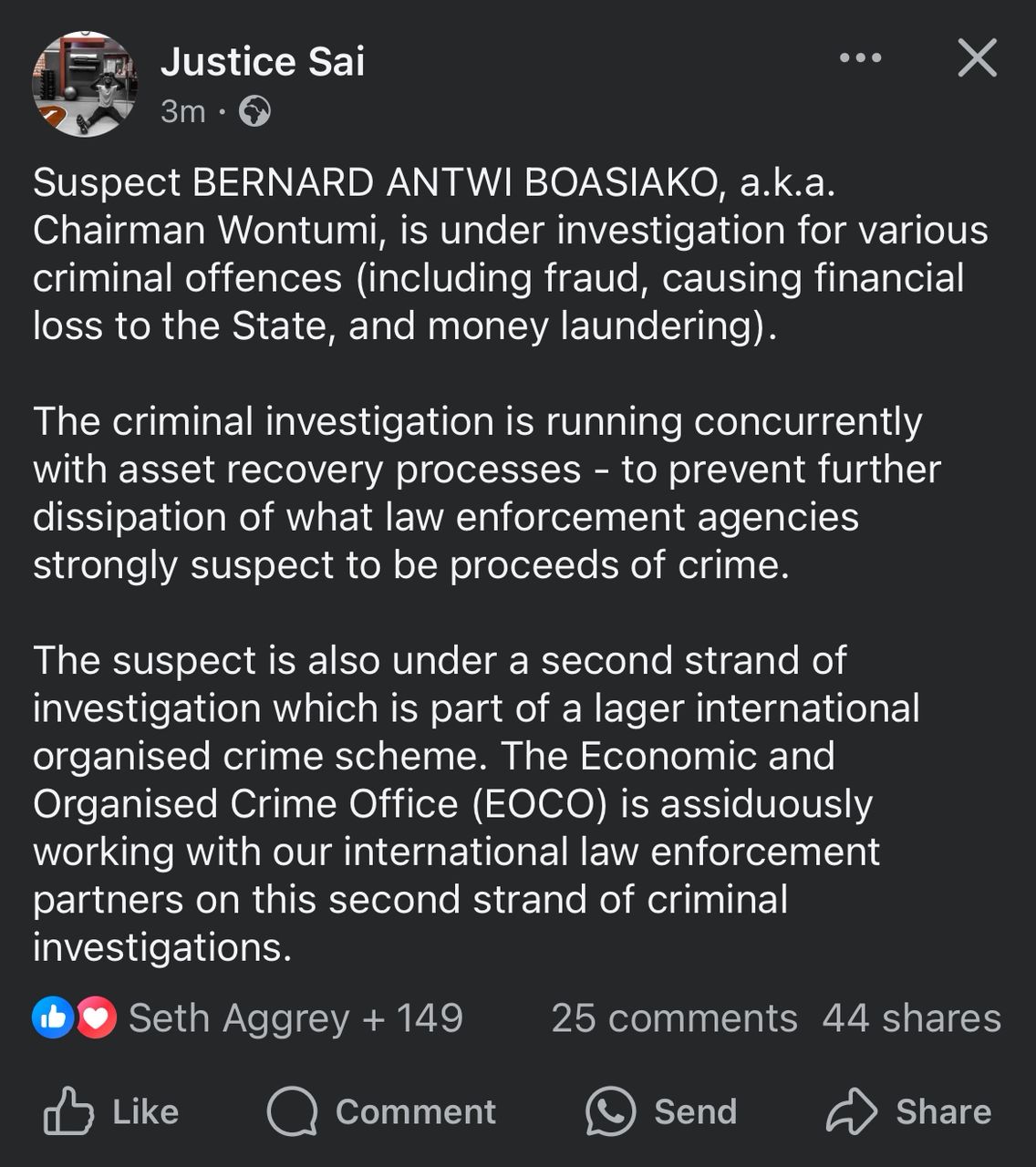Close the post view with X
The image size is (1036, 1167).
(x=978, y=58)
